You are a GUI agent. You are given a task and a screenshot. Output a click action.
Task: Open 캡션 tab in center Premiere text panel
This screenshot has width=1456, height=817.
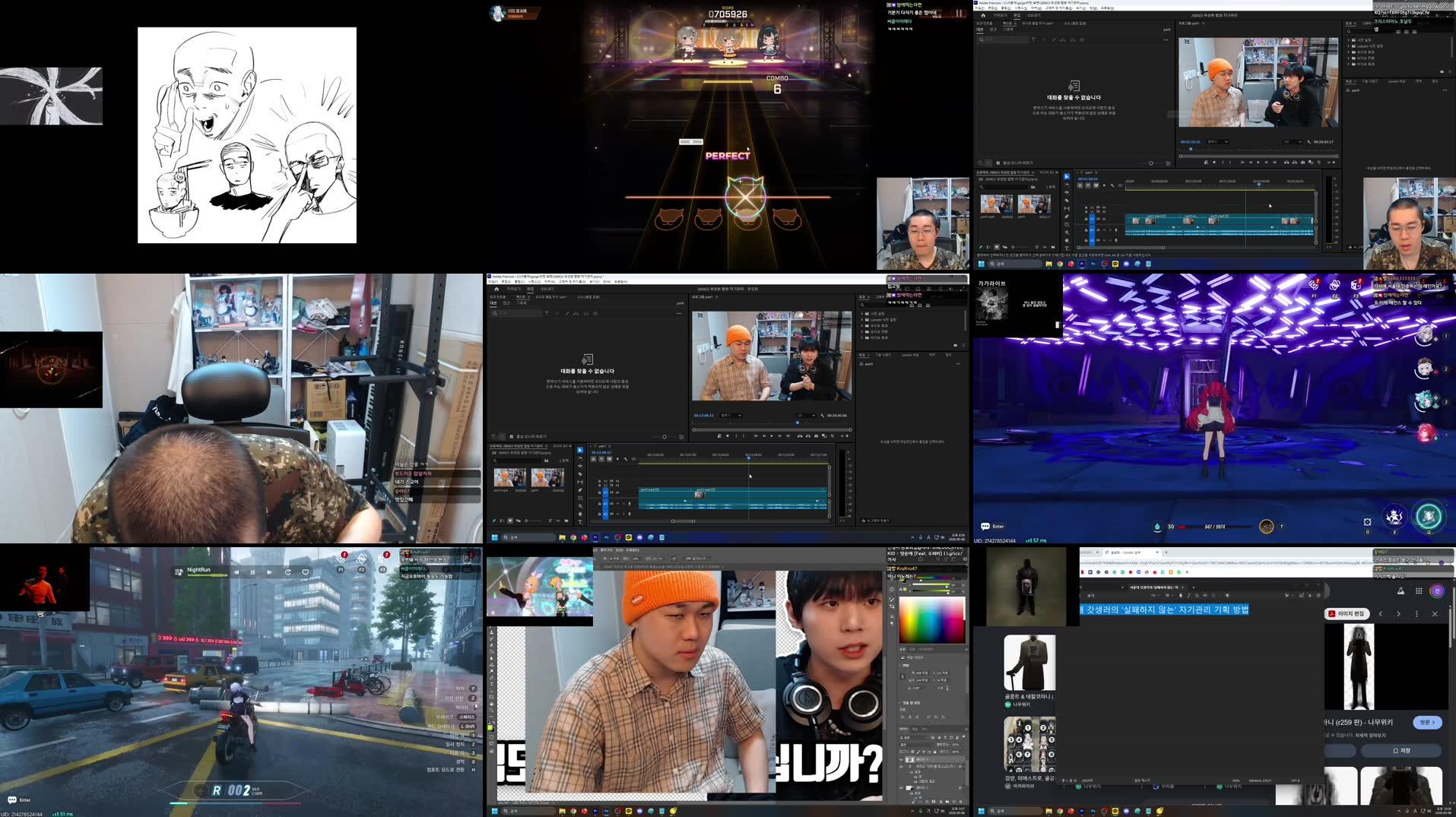[x=506, y=303]
